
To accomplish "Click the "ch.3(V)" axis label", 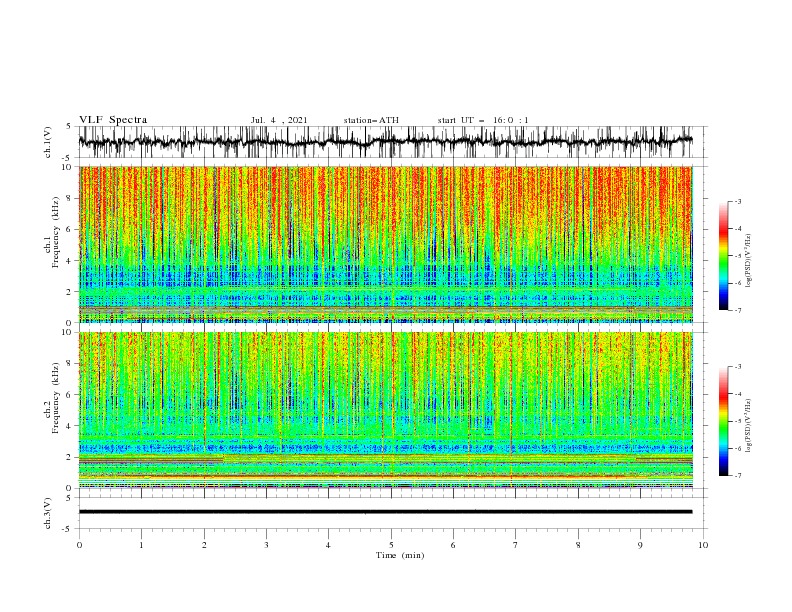I will 48,513.
